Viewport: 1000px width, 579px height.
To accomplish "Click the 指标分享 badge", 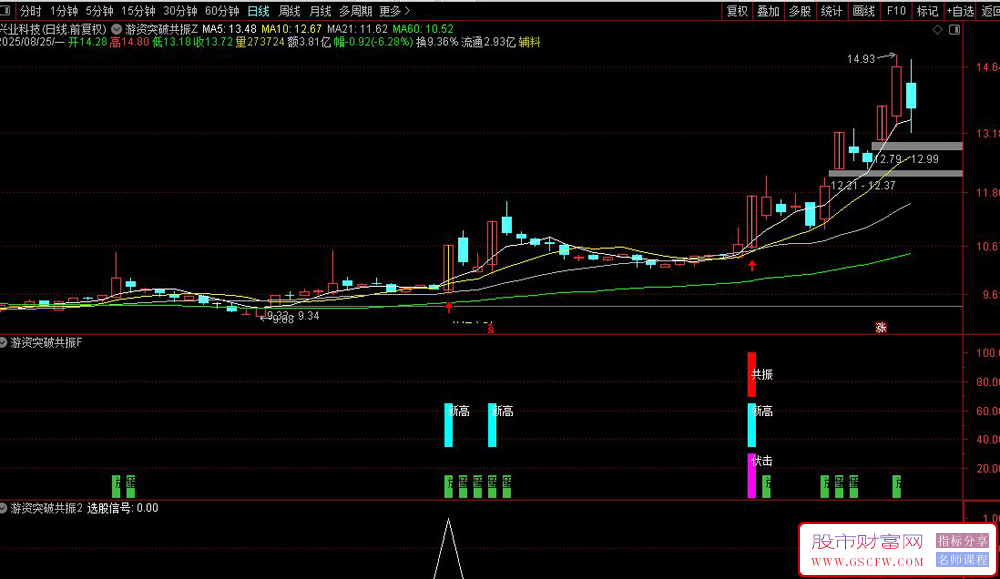I will 962,541.
